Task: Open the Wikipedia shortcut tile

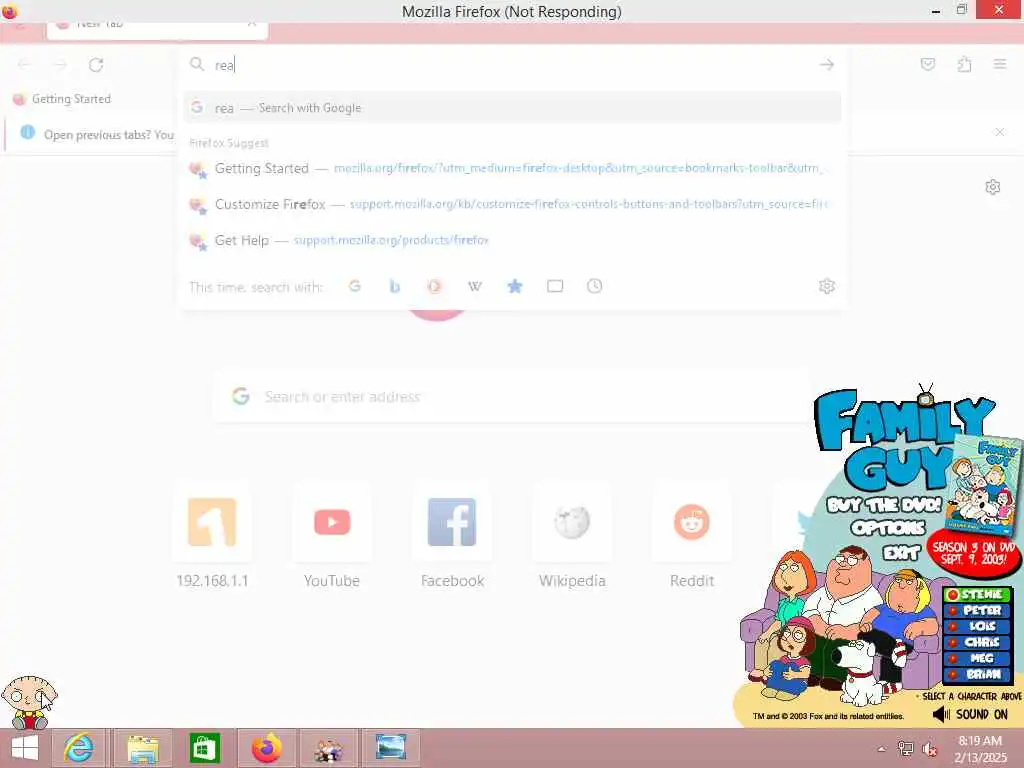Action: point(572,536)
